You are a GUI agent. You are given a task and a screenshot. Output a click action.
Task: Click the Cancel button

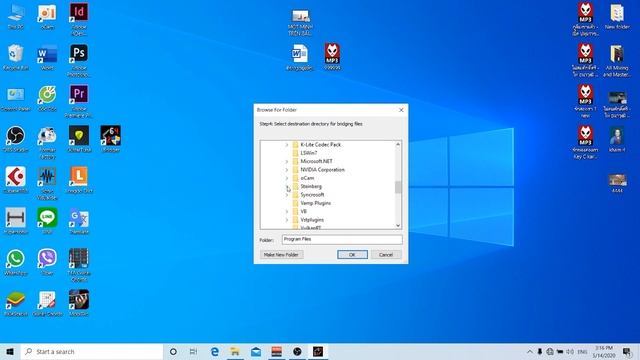(x=386, y=255)
